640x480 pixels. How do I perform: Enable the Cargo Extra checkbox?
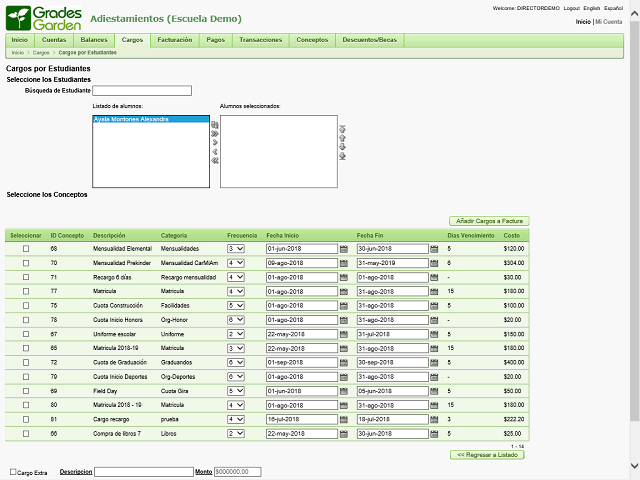[13, 472]
